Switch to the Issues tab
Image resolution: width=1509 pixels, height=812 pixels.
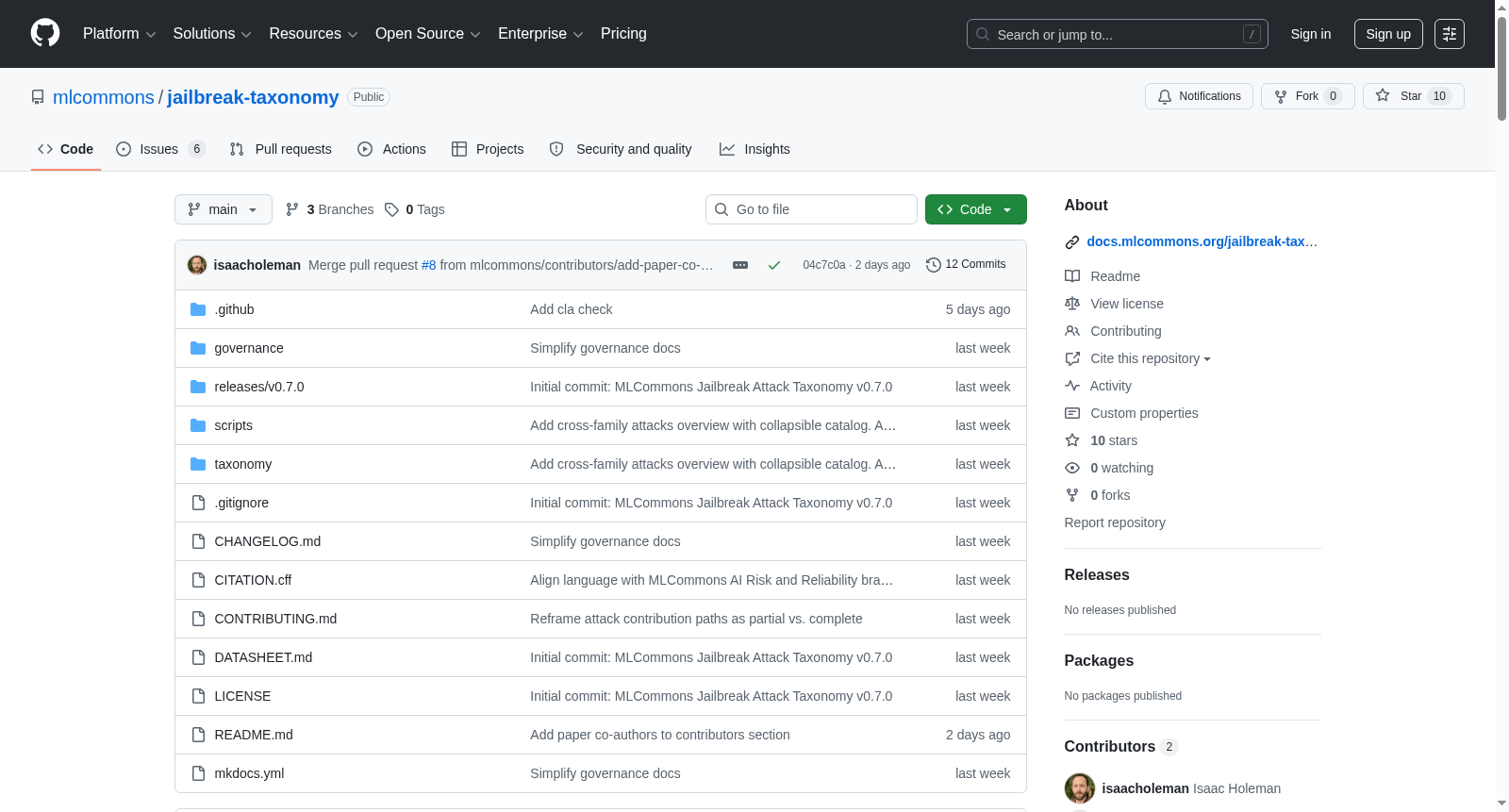[160, 149]
